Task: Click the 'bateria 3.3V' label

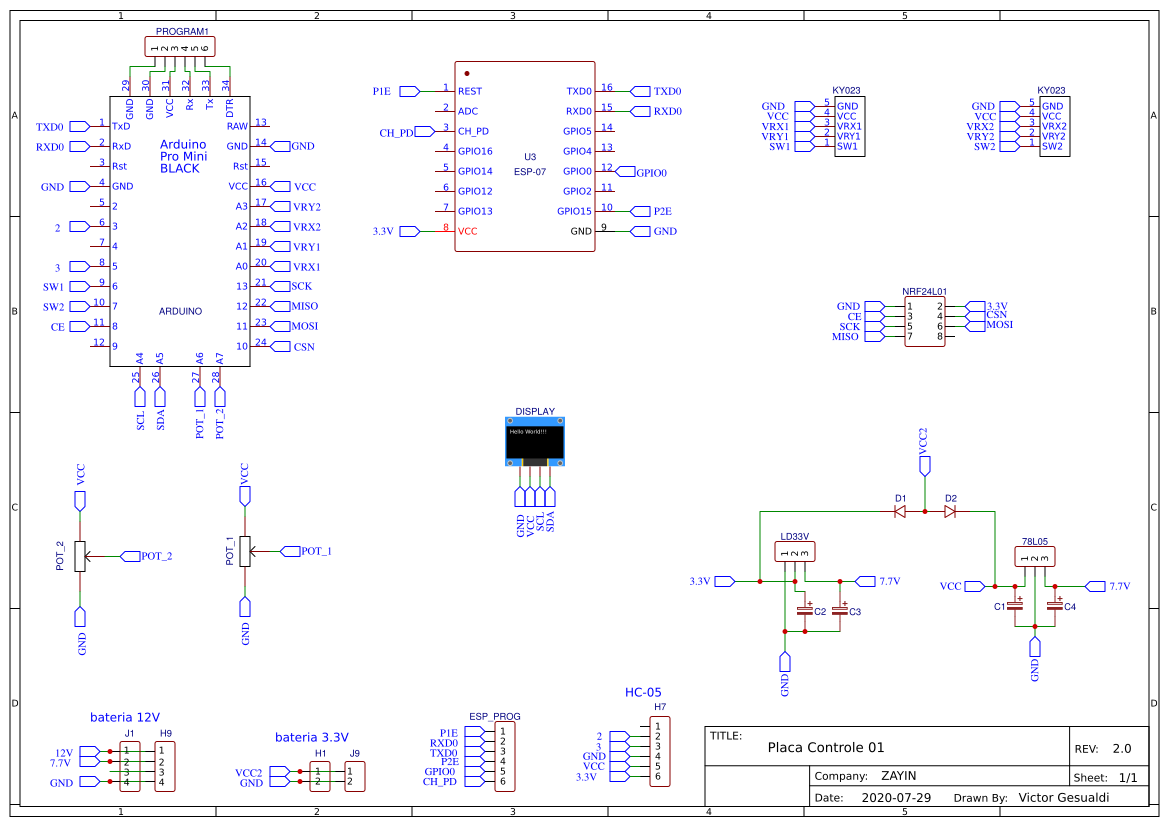Action: [312, 738]
